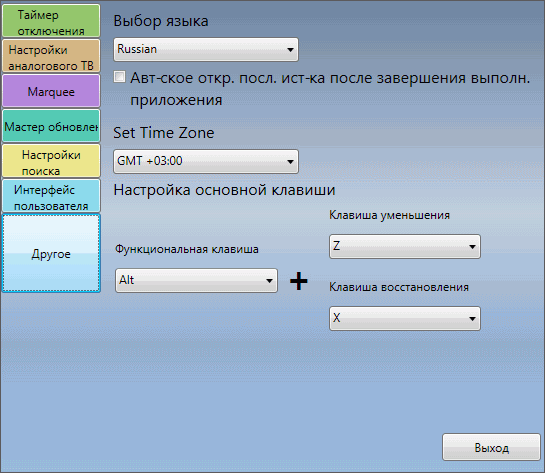Click the Настройка основной клавиши heading
The width and height of the screenshot is (545, 473).
(x=225, y=190)
